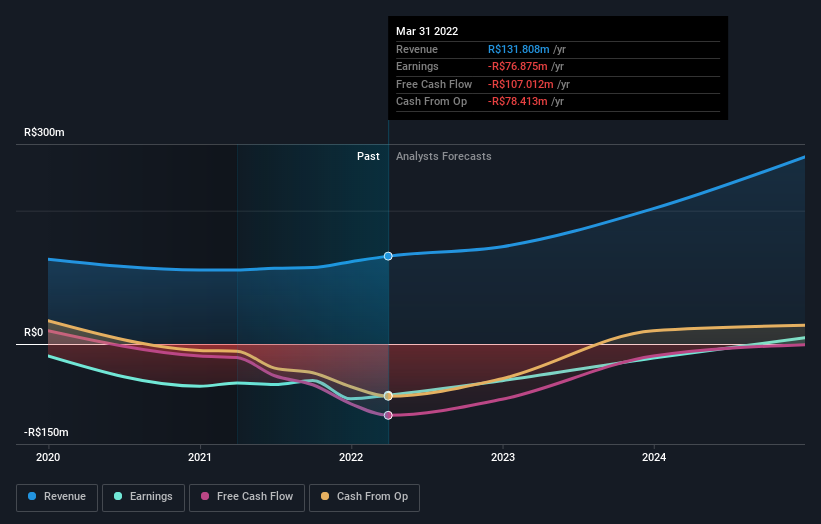Click the -R$76.875m earnings value
The image size is (821, 524).
tap(517, 66)
